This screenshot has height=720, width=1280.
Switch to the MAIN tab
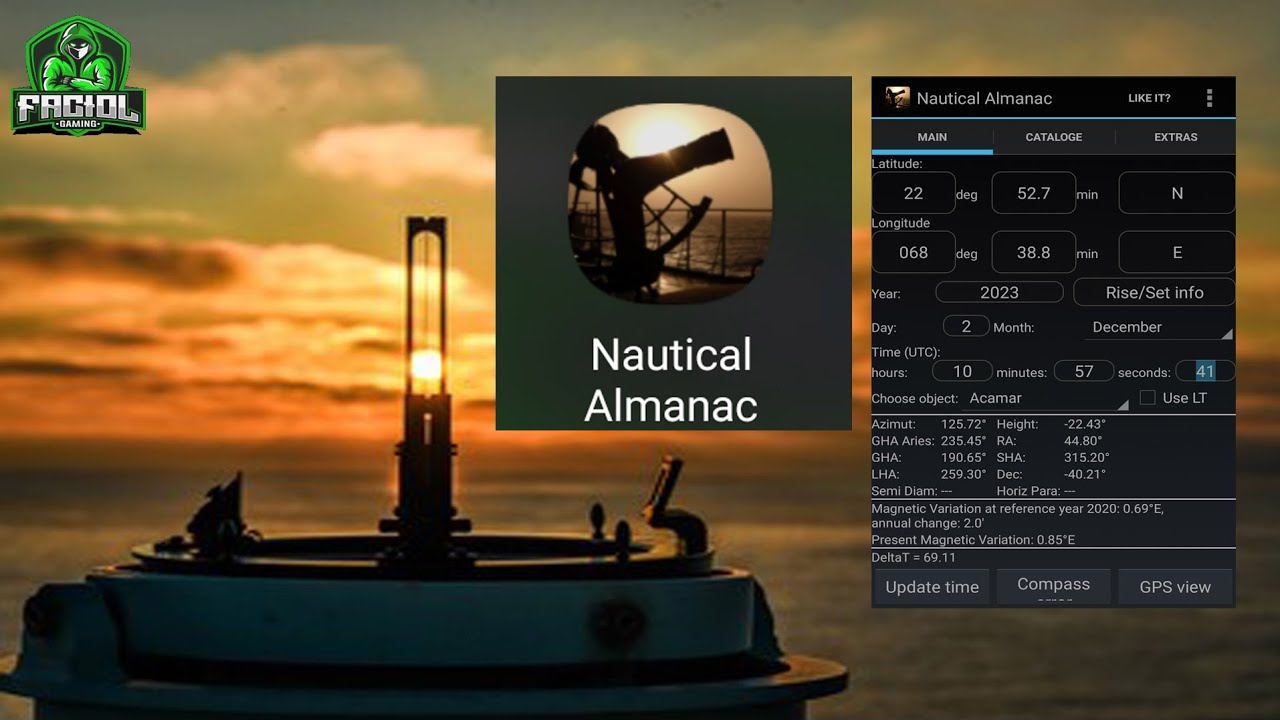point(932,137)
